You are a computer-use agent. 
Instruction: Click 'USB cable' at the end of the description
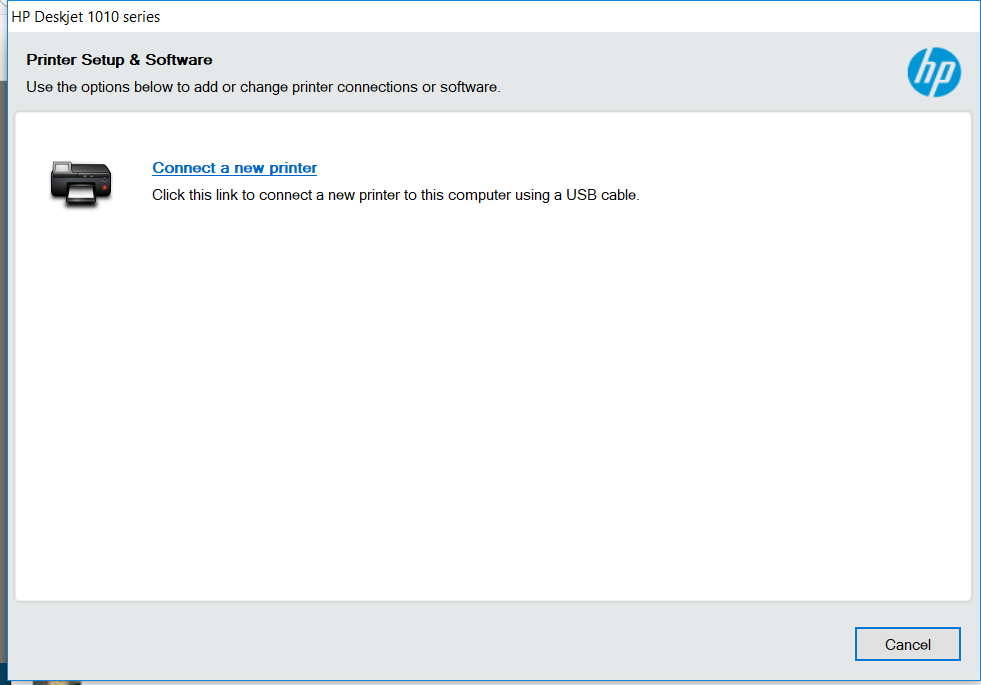(602, 195)
